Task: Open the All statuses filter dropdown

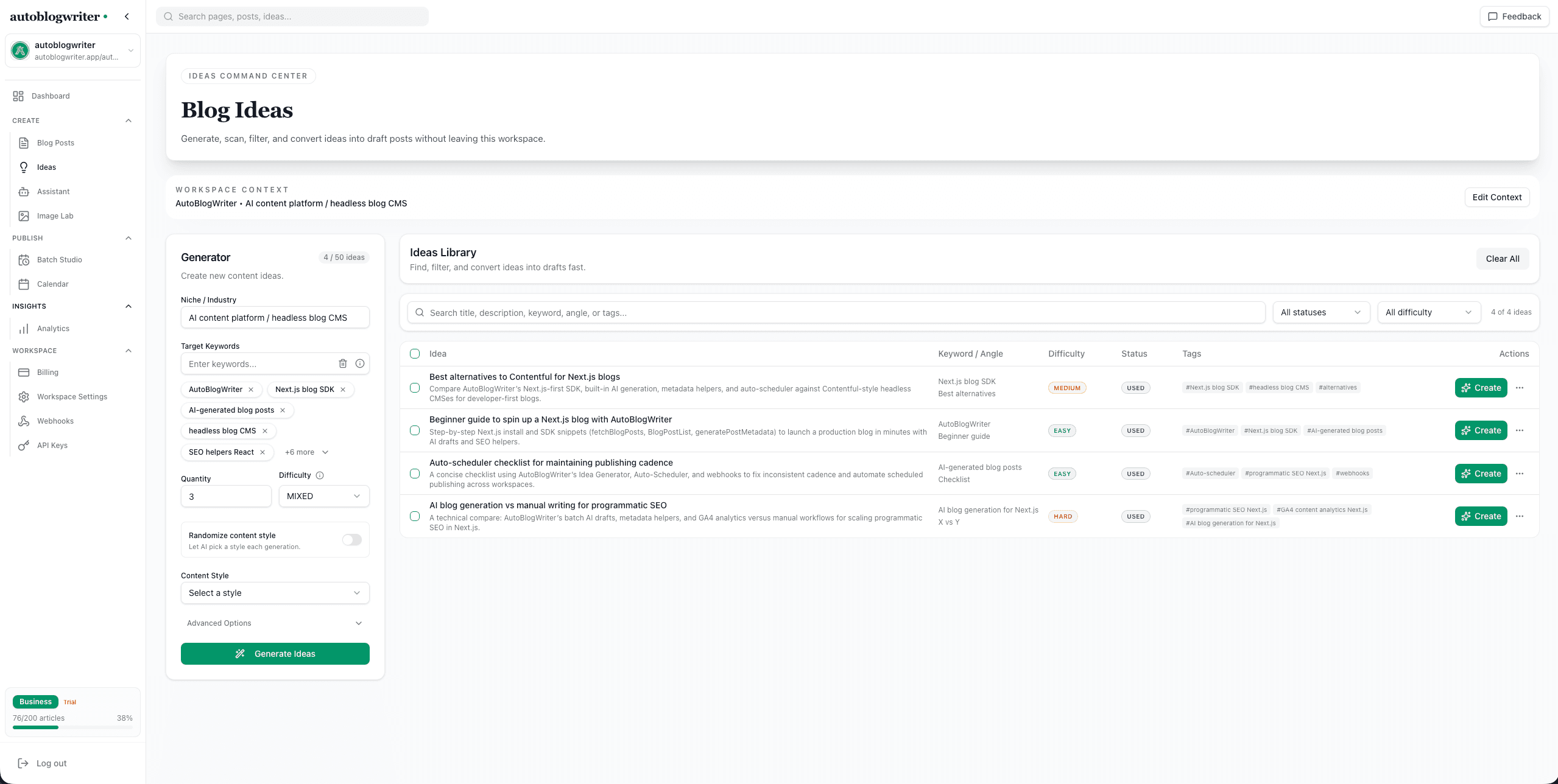Action: click(x=1320, y=312)
